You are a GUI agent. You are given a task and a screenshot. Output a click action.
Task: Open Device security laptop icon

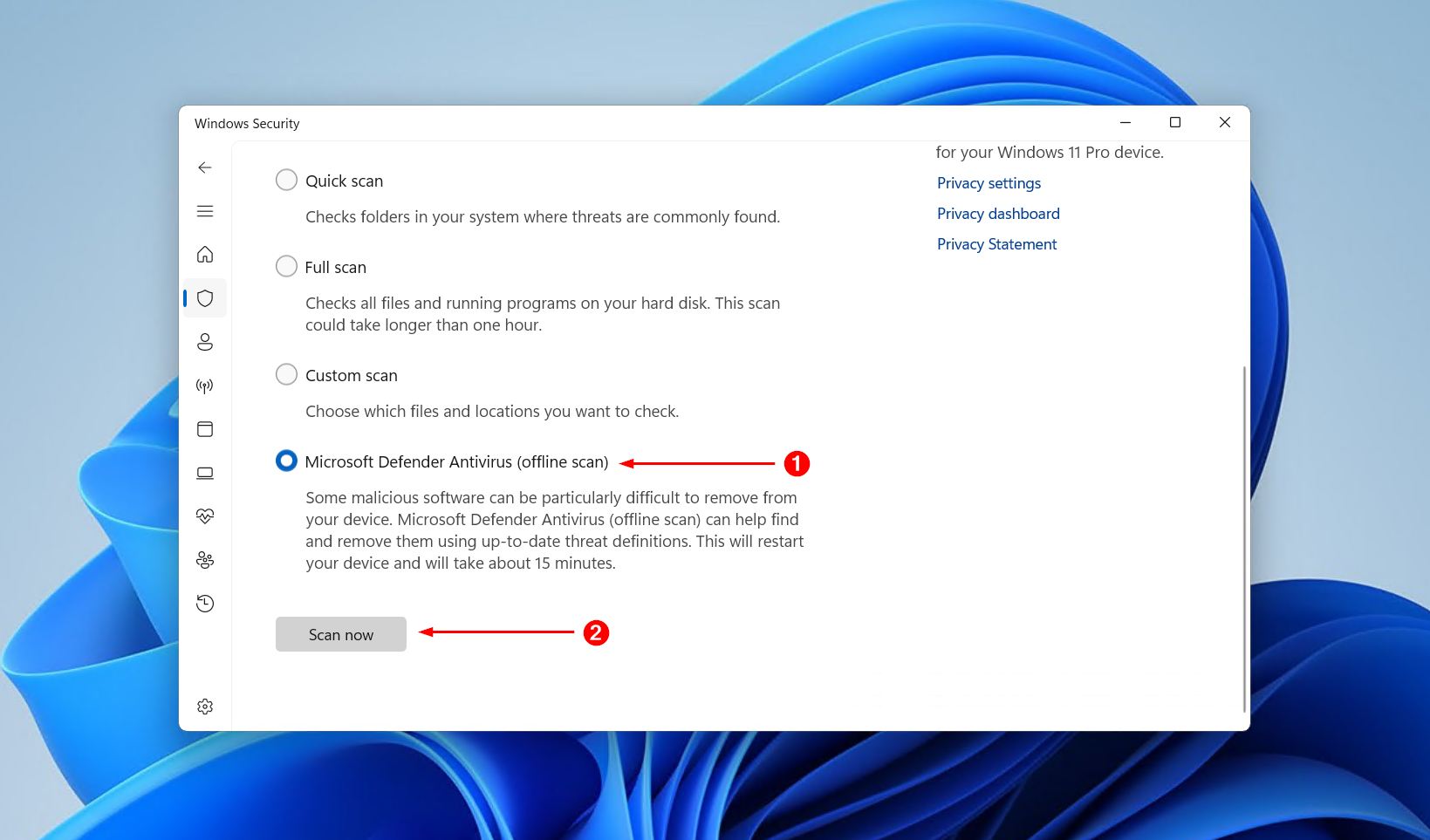pyautogui.click(x=205, y=473)
